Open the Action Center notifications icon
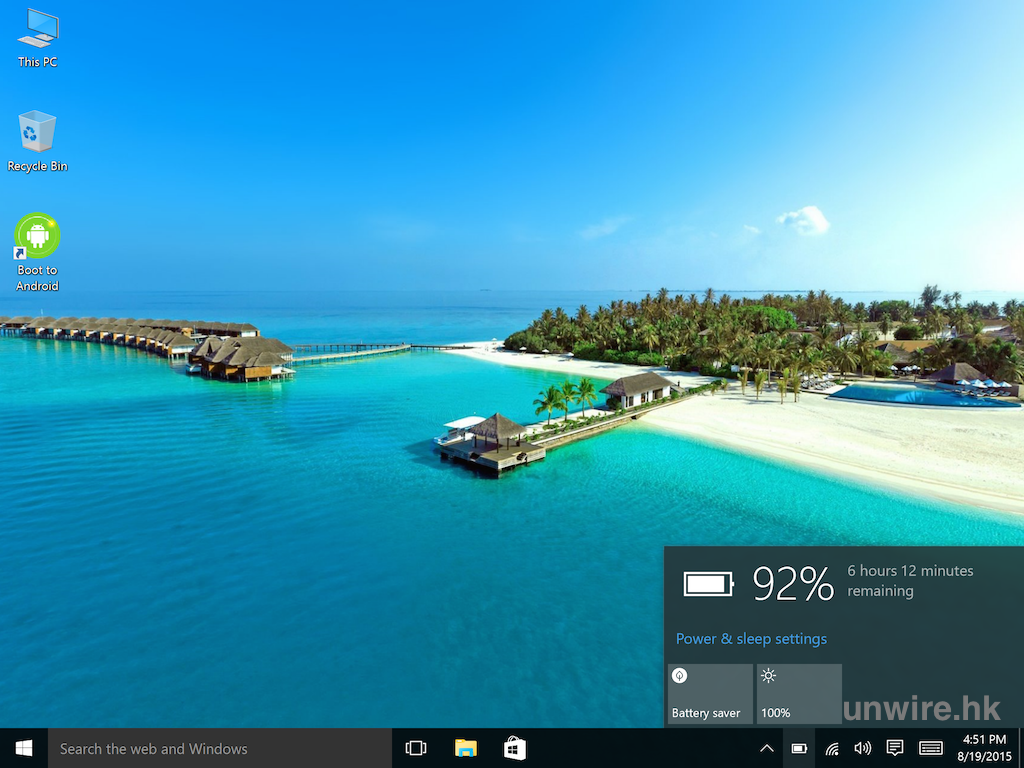The width and height of the screenshot is (1024, 768). click(x=895, y=748)
